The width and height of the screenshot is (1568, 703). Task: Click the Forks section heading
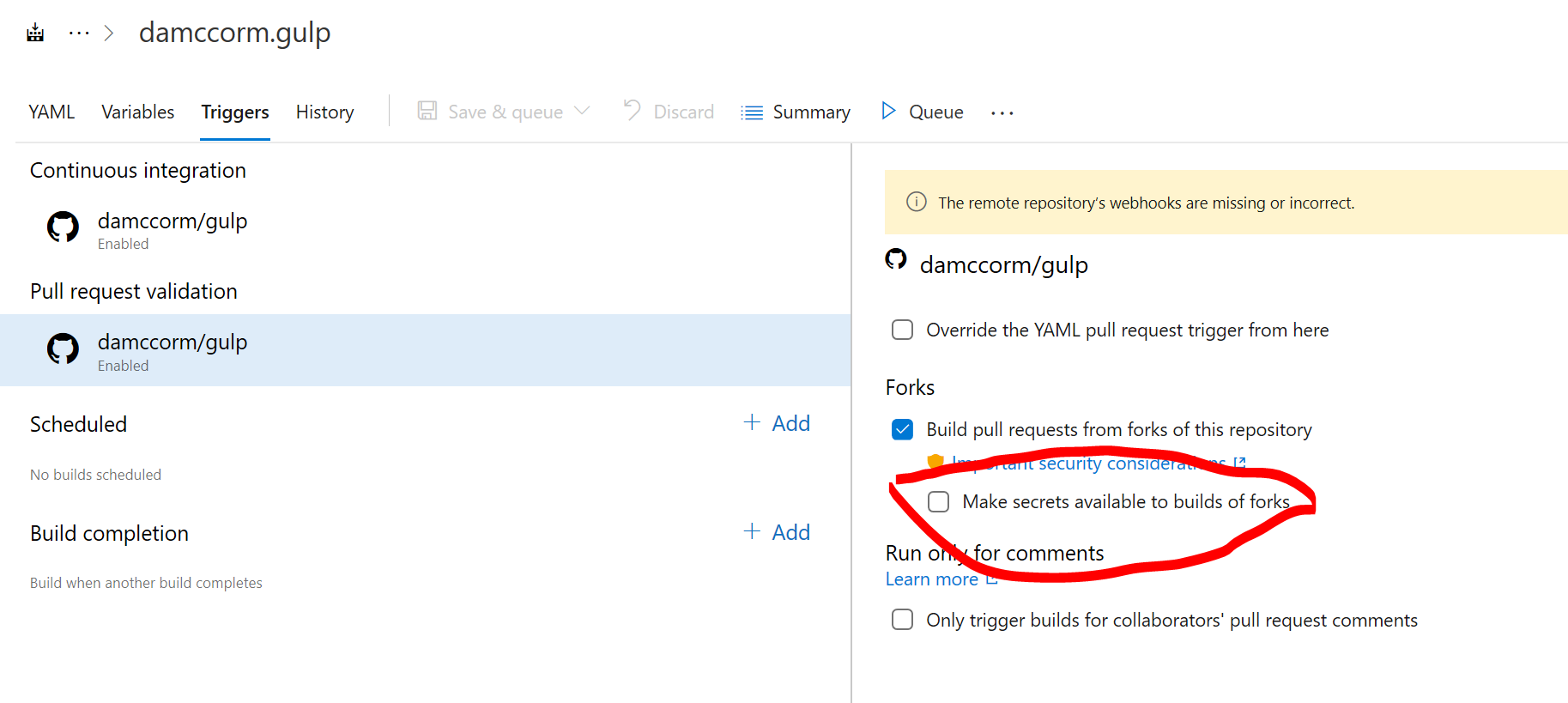click(x=910, y=387)
